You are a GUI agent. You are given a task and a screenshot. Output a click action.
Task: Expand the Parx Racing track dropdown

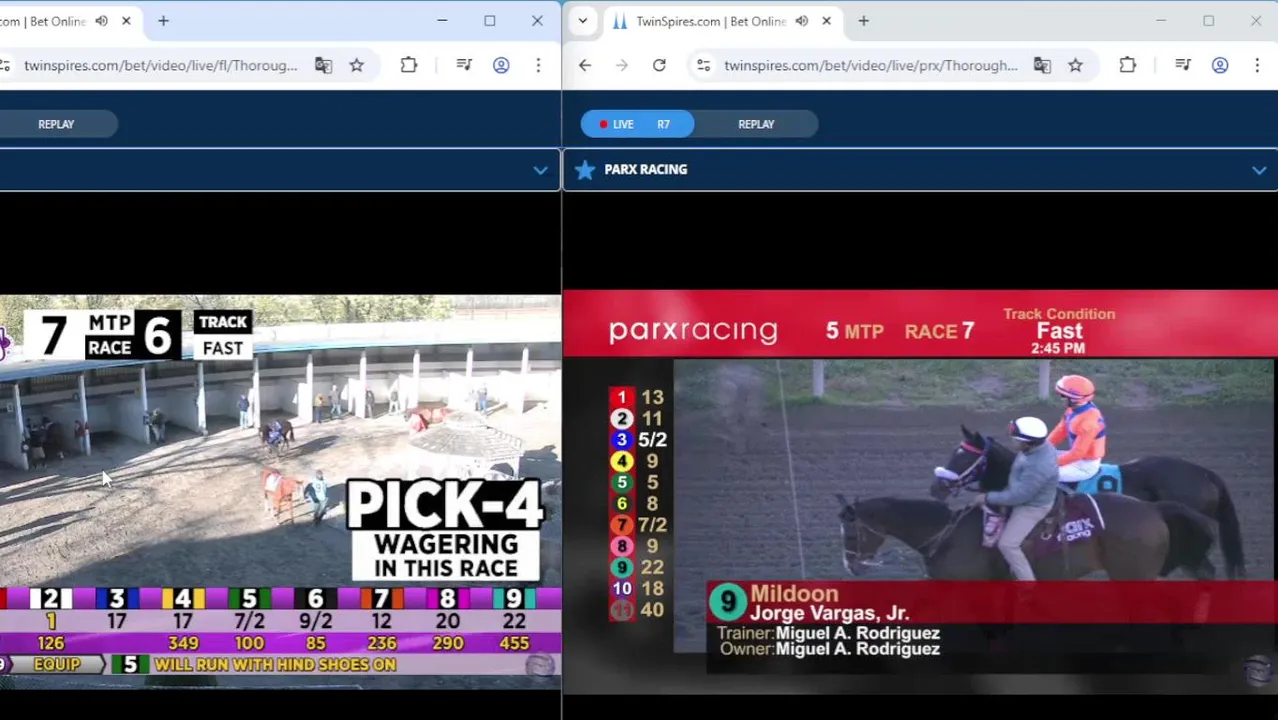[x=1259, y=170]
